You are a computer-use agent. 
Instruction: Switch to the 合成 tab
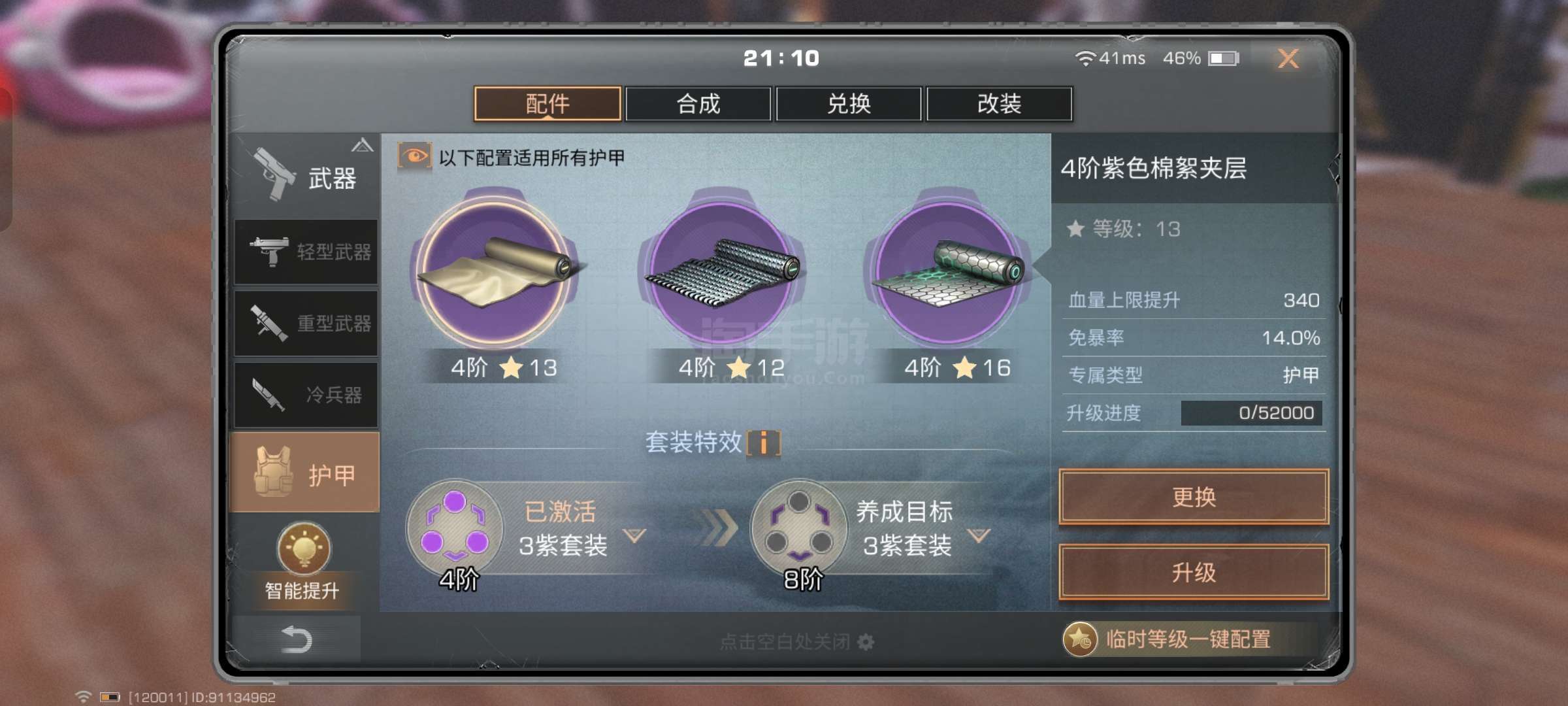698,104
